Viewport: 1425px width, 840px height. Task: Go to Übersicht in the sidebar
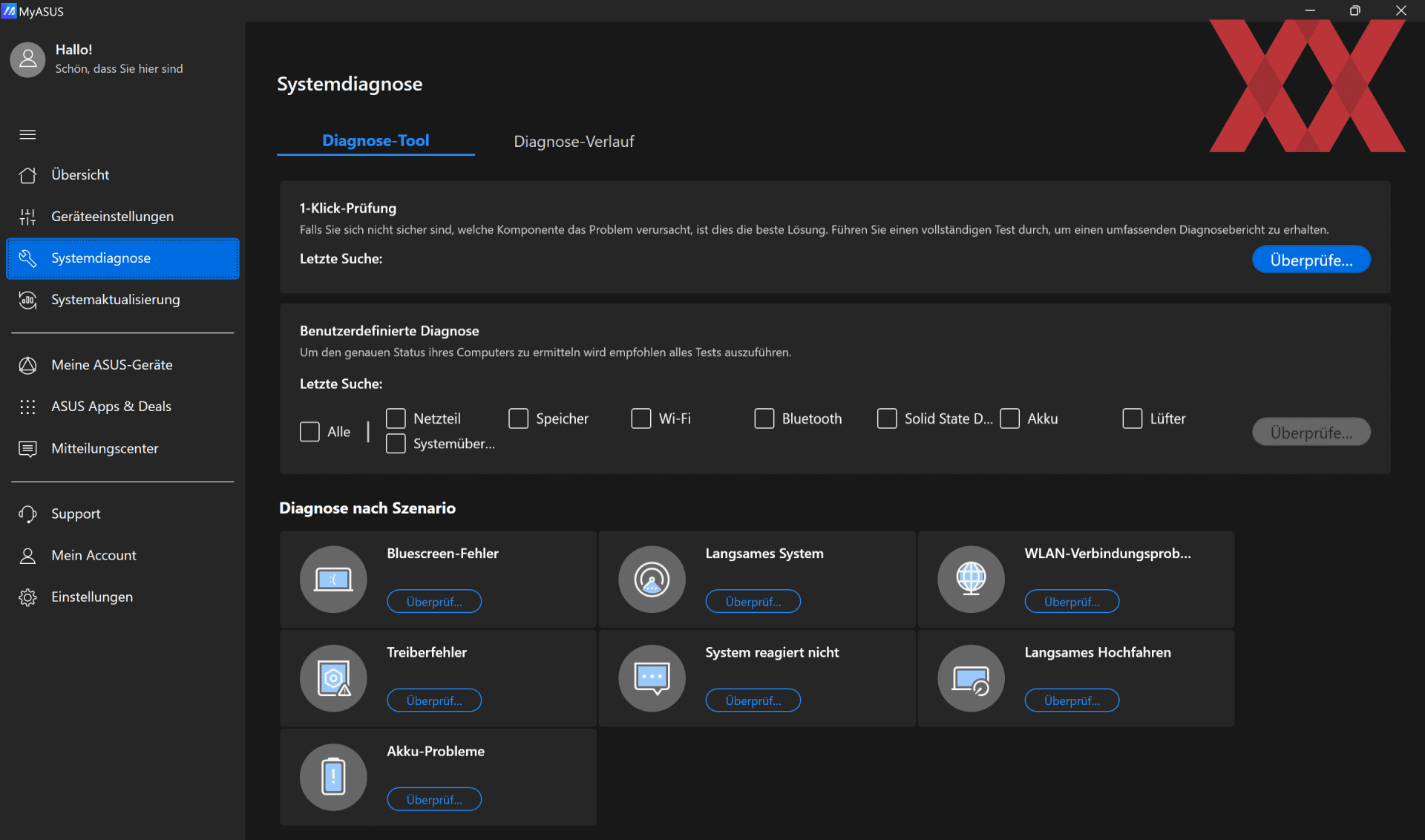coord(122,175)
